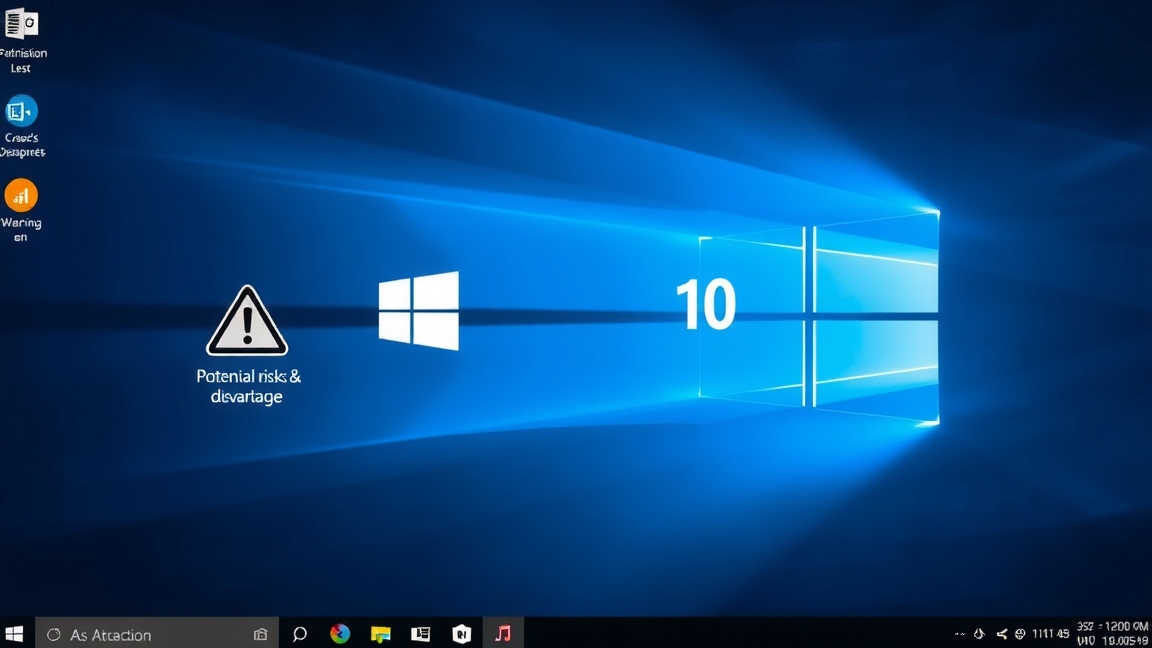
Task: Click the volume icon in the system tray
Action: coord(979,633)
